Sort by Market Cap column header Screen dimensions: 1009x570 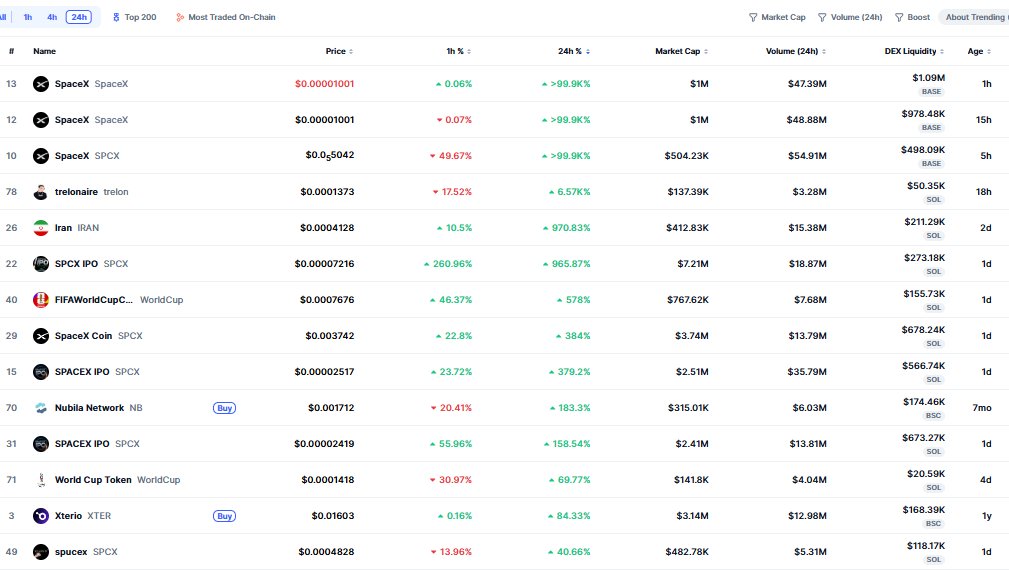point(681,51)
